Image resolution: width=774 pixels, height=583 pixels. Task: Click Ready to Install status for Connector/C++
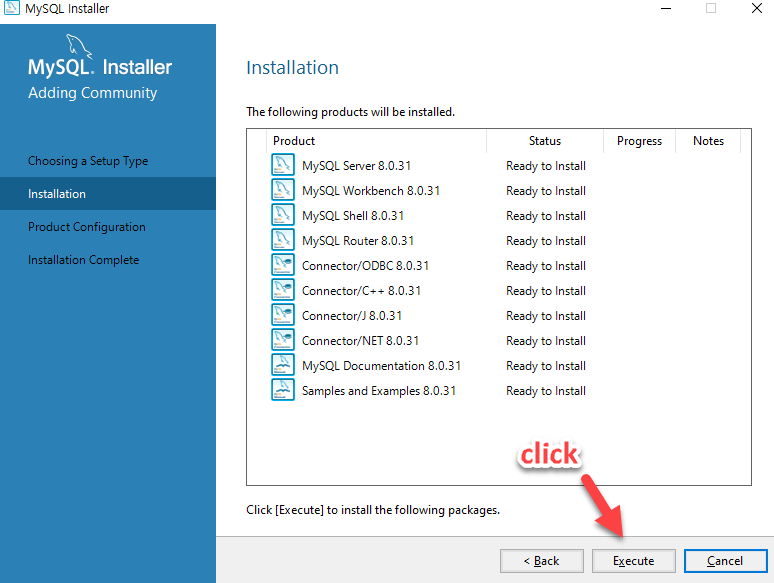[x=546, y=291]
